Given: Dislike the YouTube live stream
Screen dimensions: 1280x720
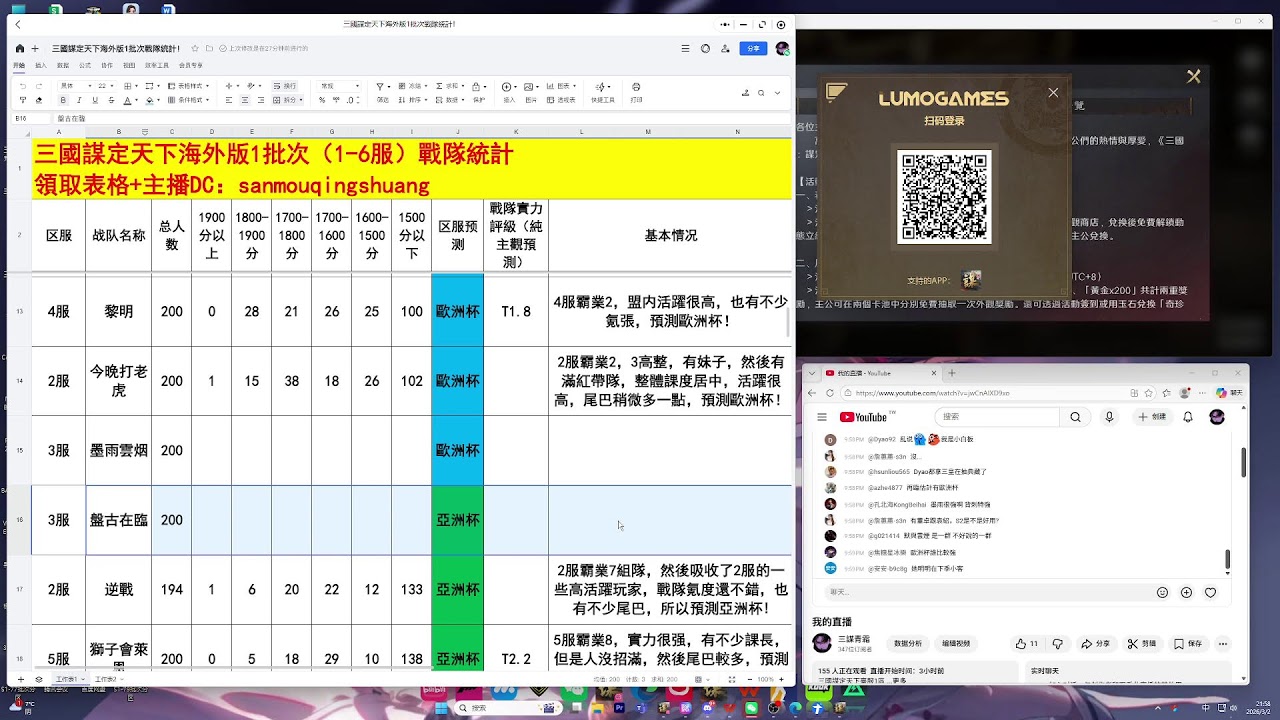Looking at the screenshot, I should 1057,644.
